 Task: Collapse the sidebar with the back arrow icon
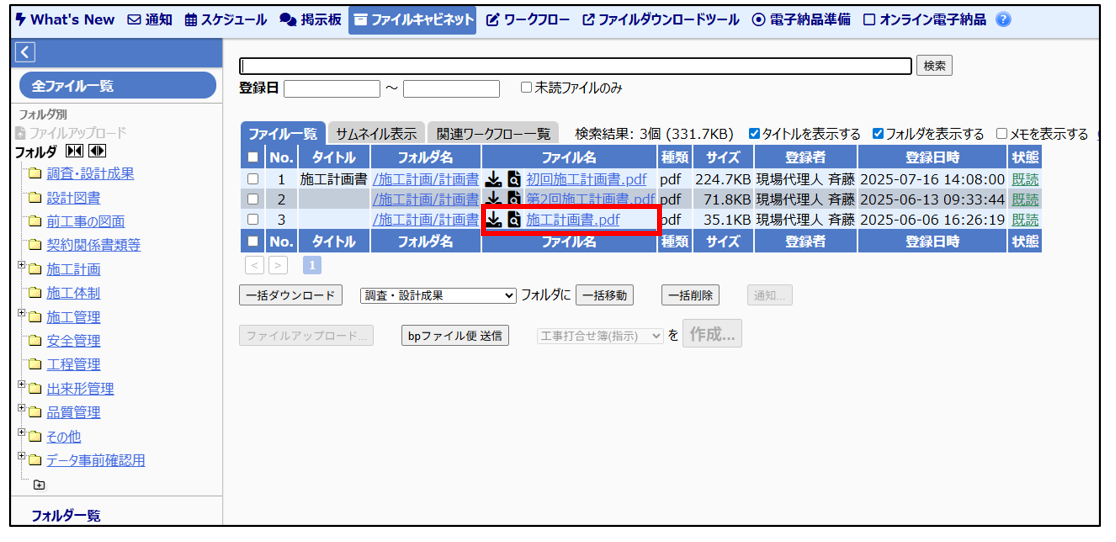26,53
